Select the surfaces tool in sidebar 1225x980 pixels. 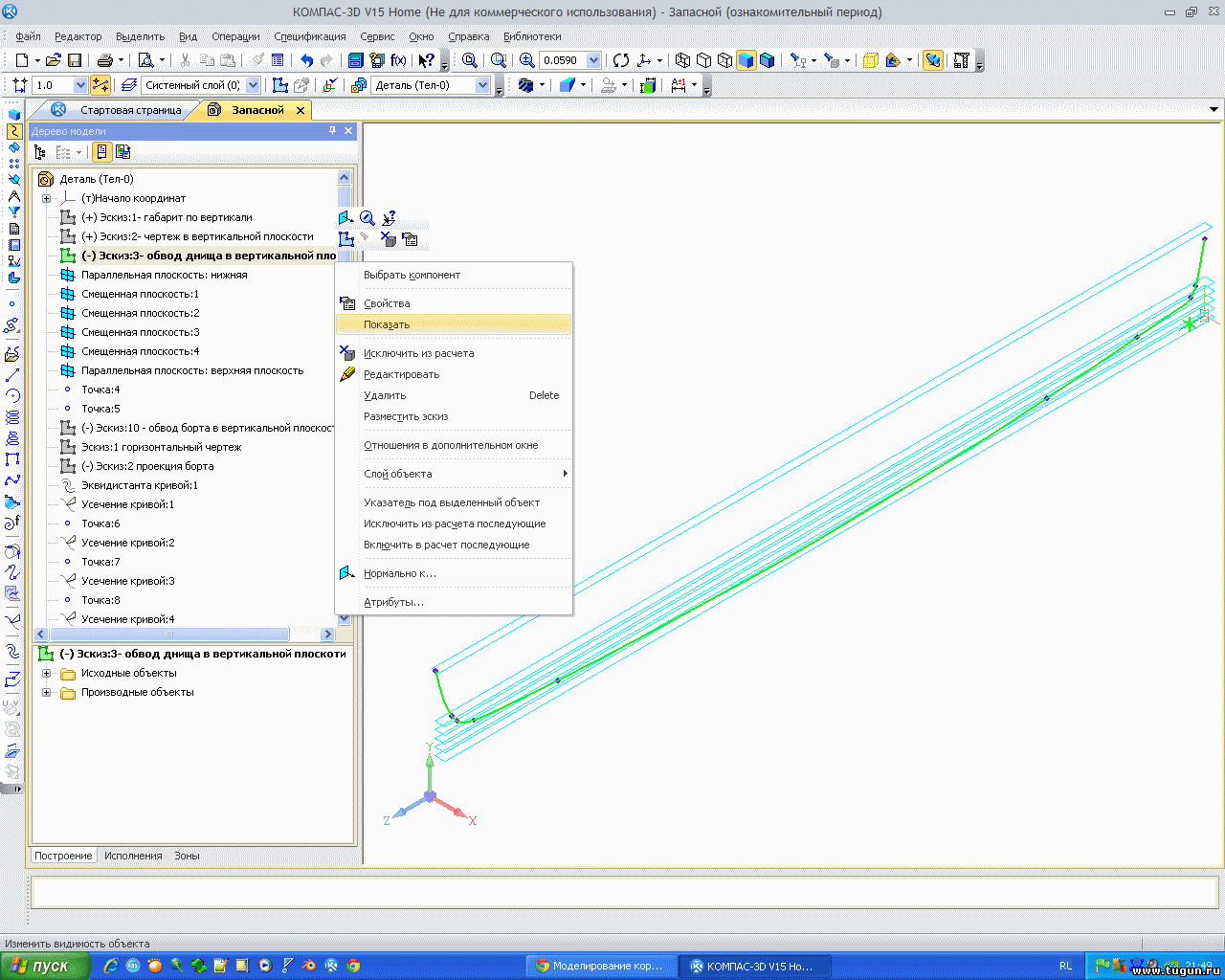pyautogui.click(x=13, y=147)
